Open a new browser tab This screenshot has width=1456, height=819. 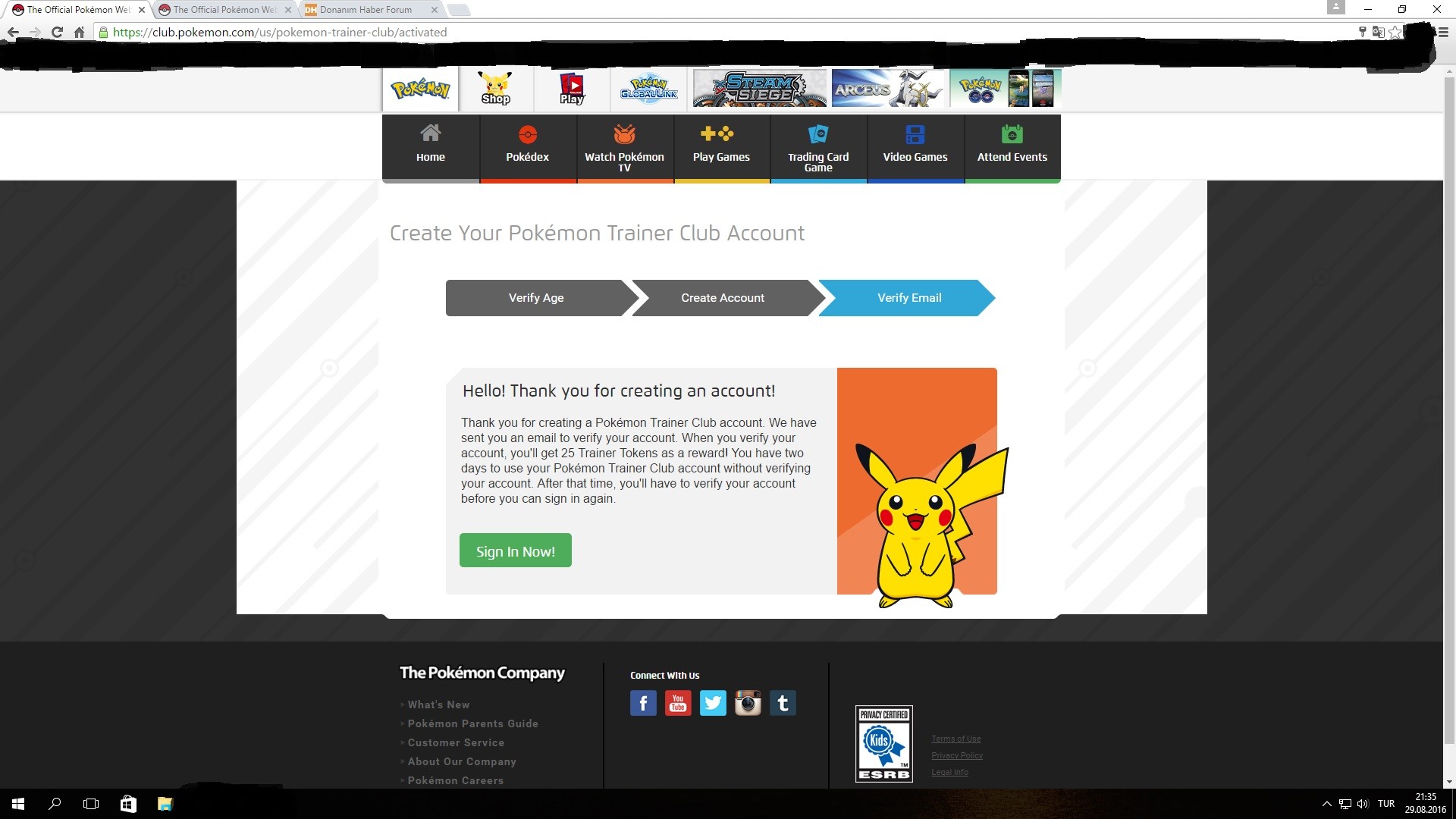tap(459, 10)
